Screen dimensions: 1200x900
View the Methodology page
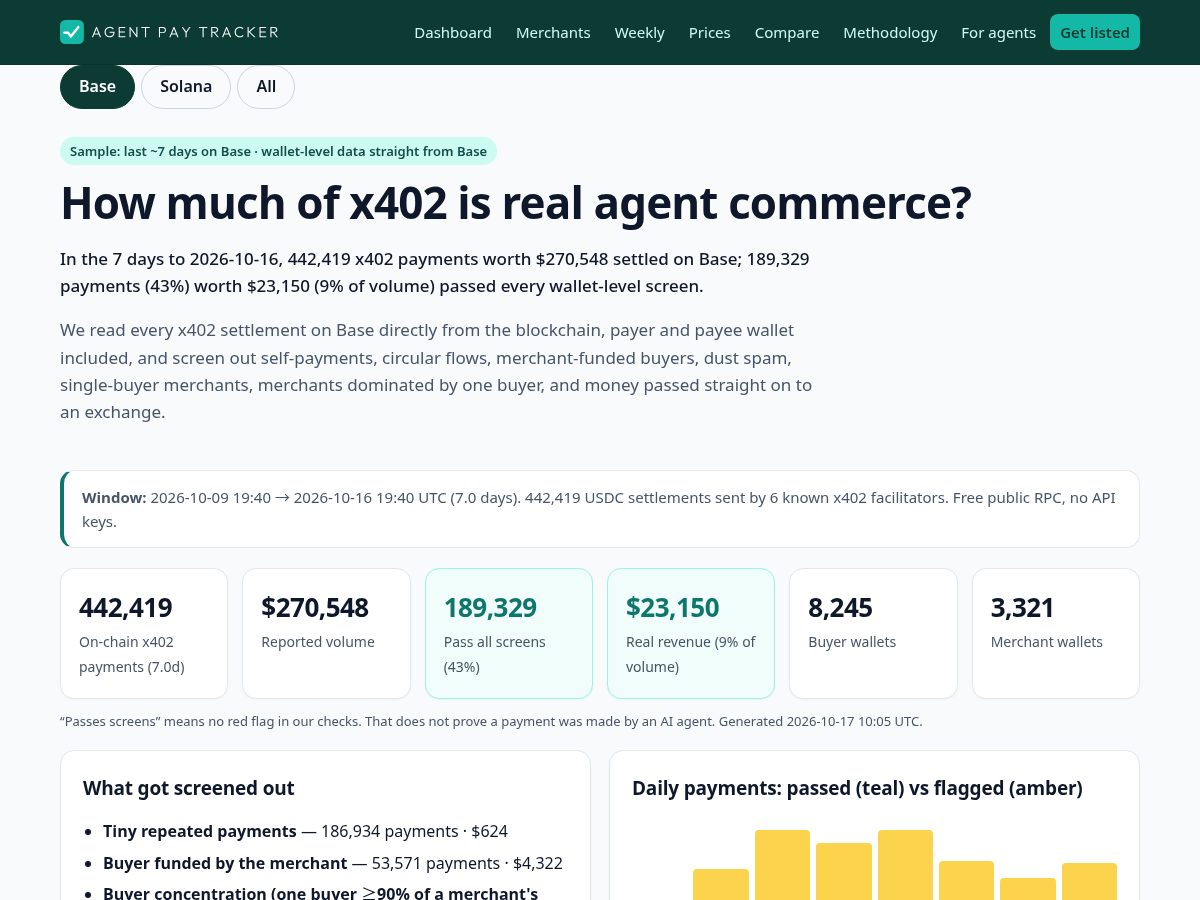coord(890,32)
